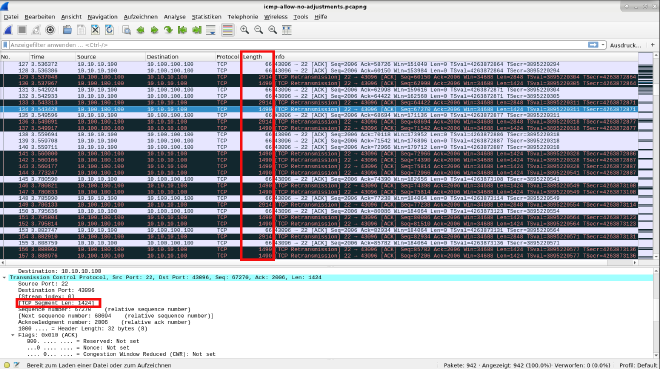The height and width of the screenshot is (369, 660).
Task: Sort by the No. column header
Action: pyautogui.click(x=14, y=57)
